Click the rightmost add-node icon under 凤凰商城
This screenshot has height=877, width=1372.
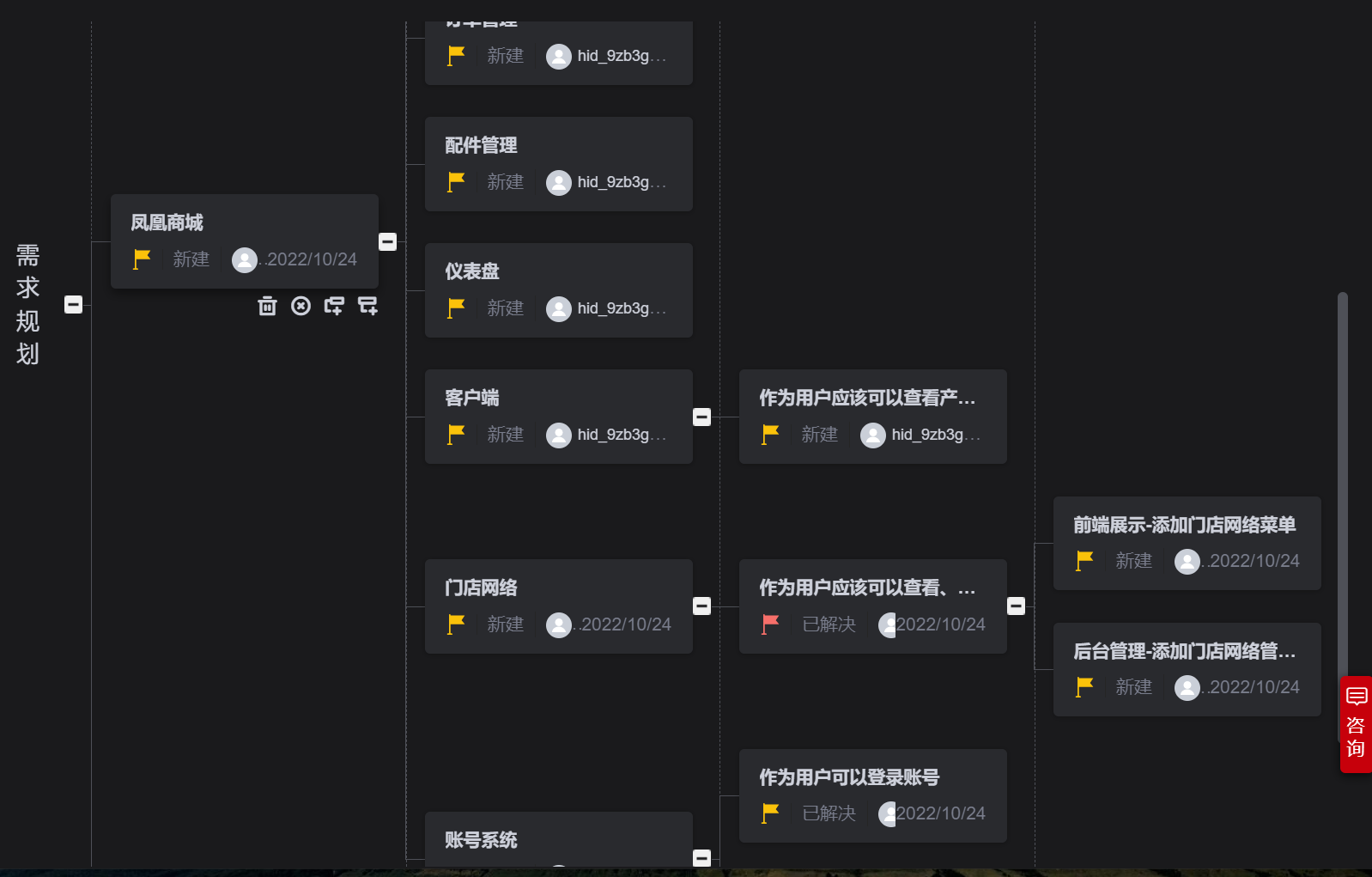point(367,306)
